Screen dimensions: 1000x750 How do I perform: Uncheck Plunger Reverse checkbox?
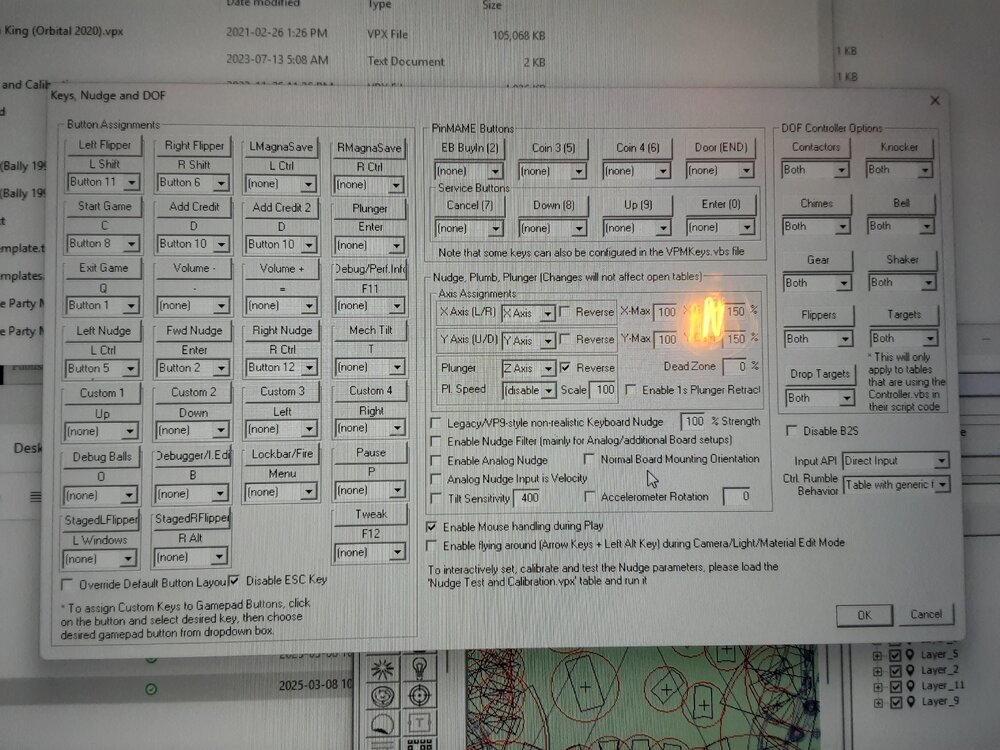[565, 367]
